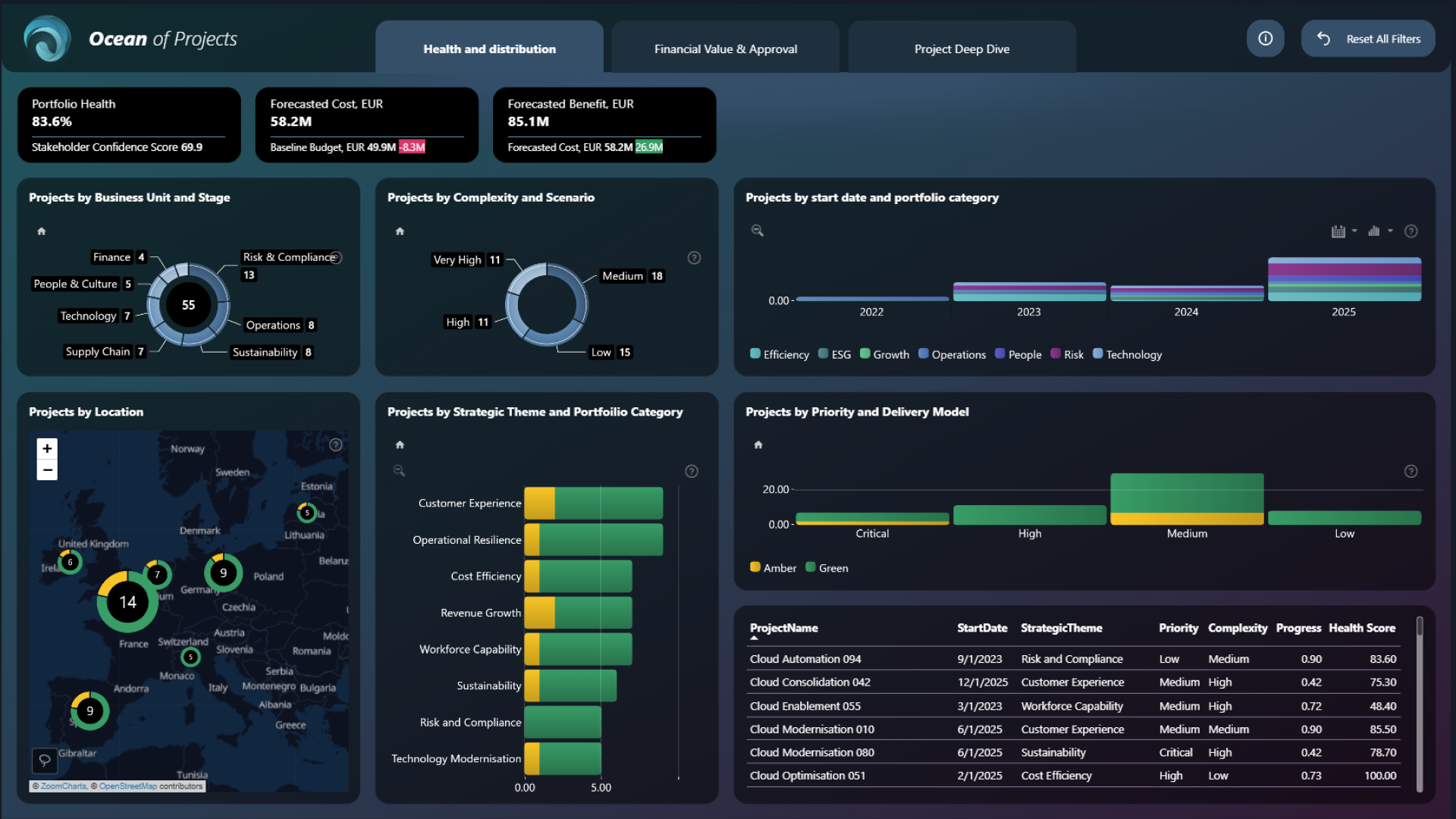Select the Medium priority bar
This screenshot has width=1456, height=819.
tap(1187, 499)
